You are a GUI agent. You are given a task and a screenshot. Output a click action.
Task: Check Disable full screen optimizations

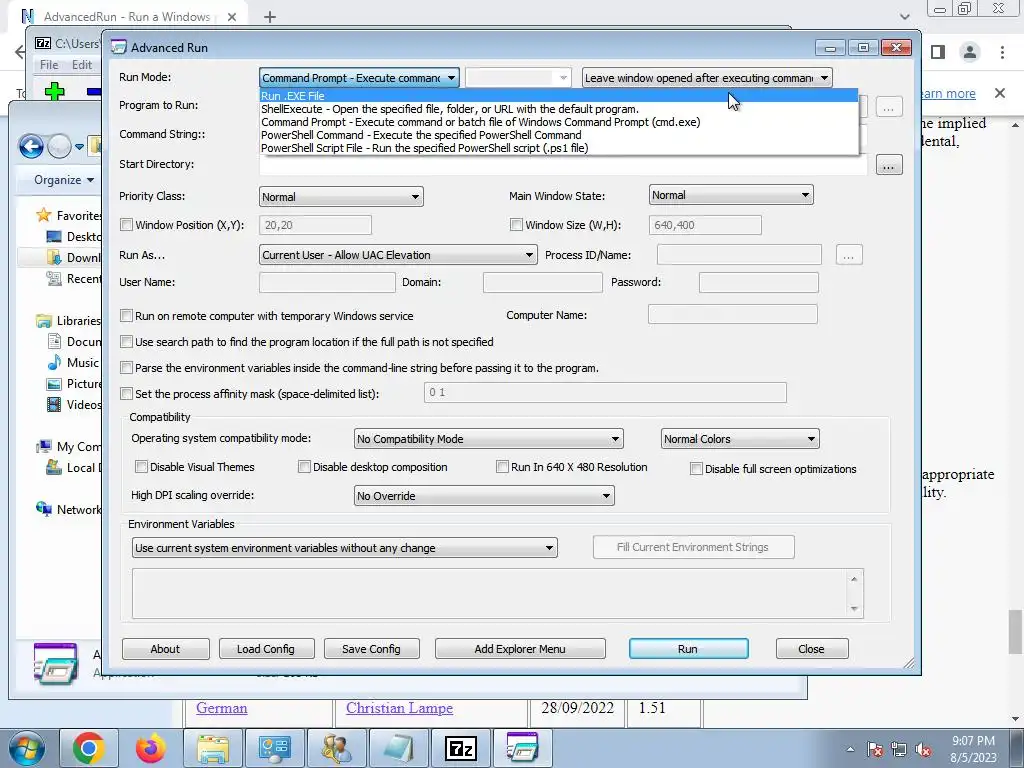click(x=696, y=469)
